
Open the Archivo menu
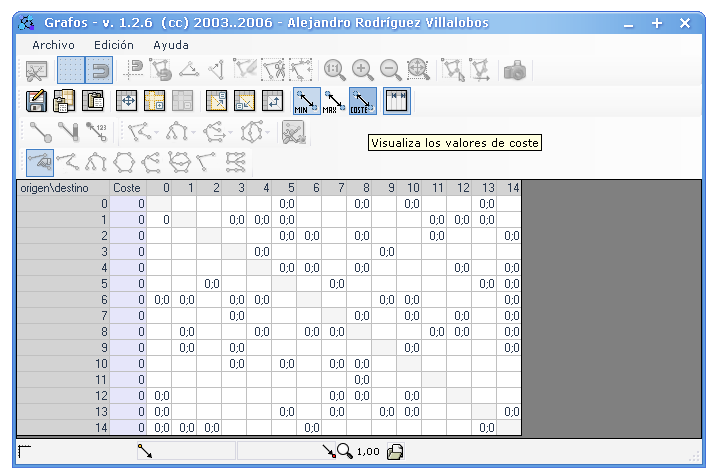[53, 45]
